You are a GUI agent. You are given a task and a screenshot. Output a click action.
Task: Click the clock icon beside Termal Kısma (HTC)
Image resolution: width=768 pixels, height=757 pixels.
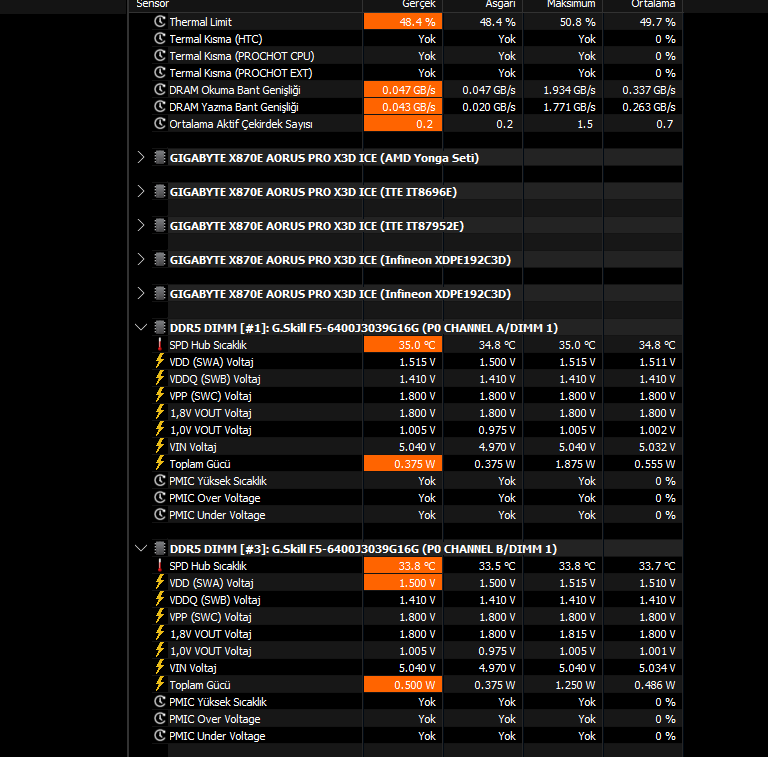click(x=160, y=39)
